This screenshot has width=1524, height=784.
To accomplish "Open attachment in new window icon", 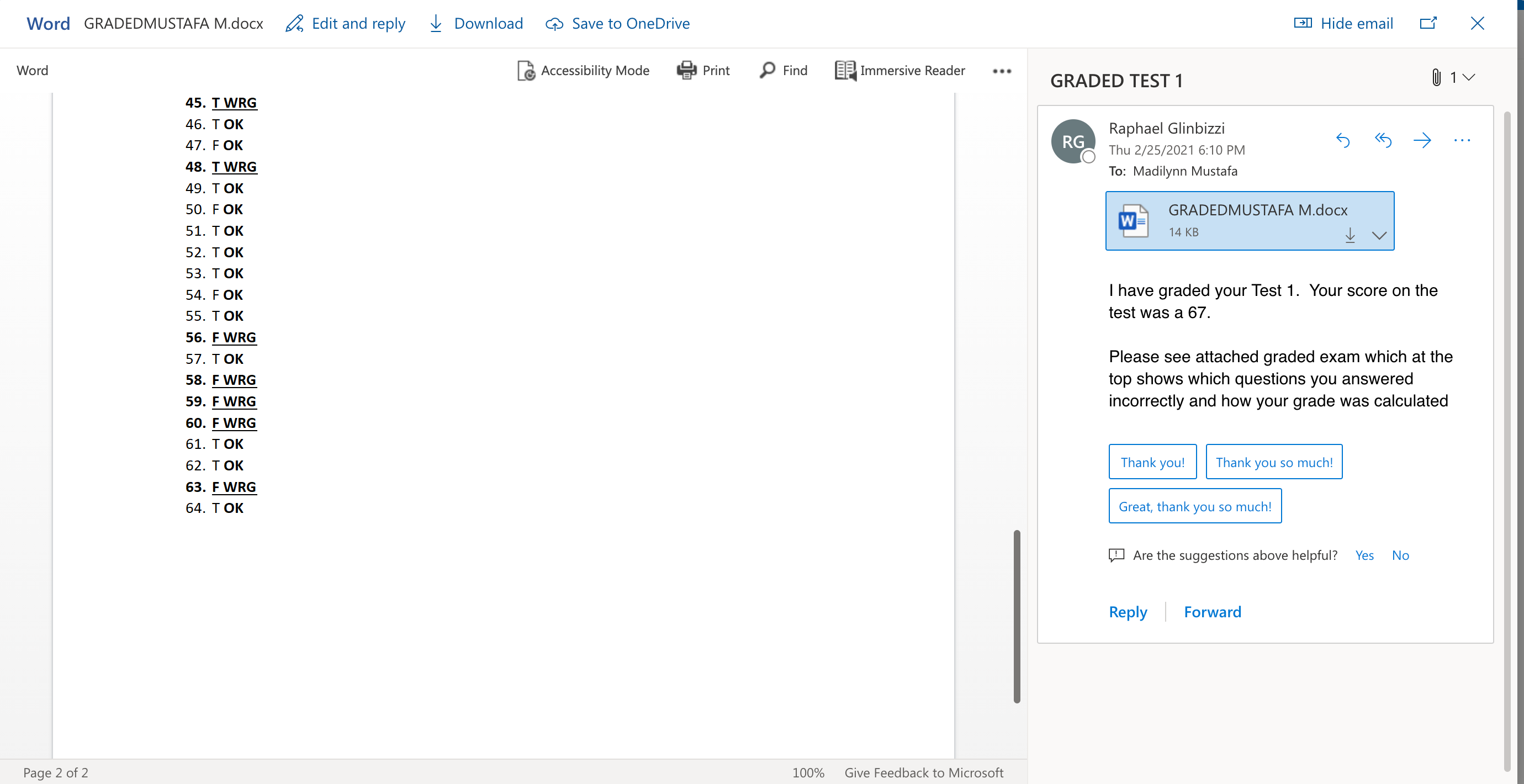I will point(1428,23).
